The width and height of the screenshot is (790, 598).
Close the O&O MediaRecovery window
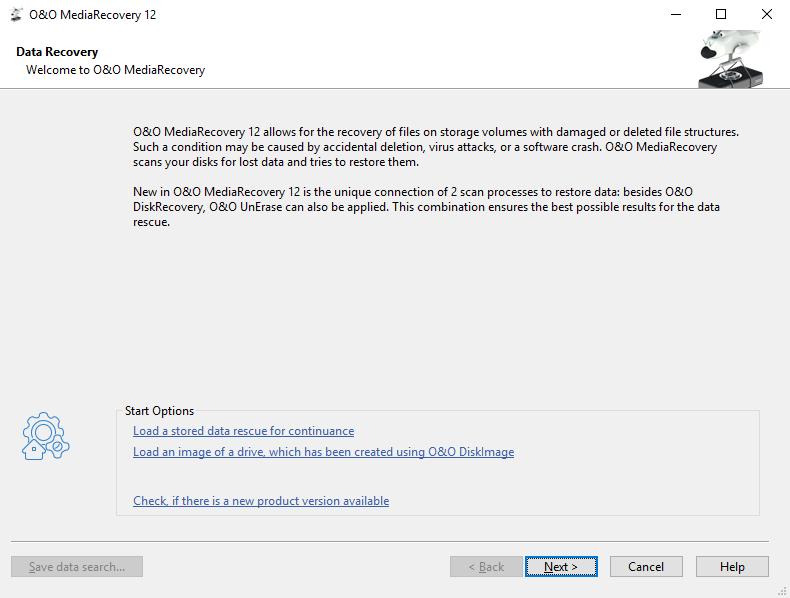[767, 15]
